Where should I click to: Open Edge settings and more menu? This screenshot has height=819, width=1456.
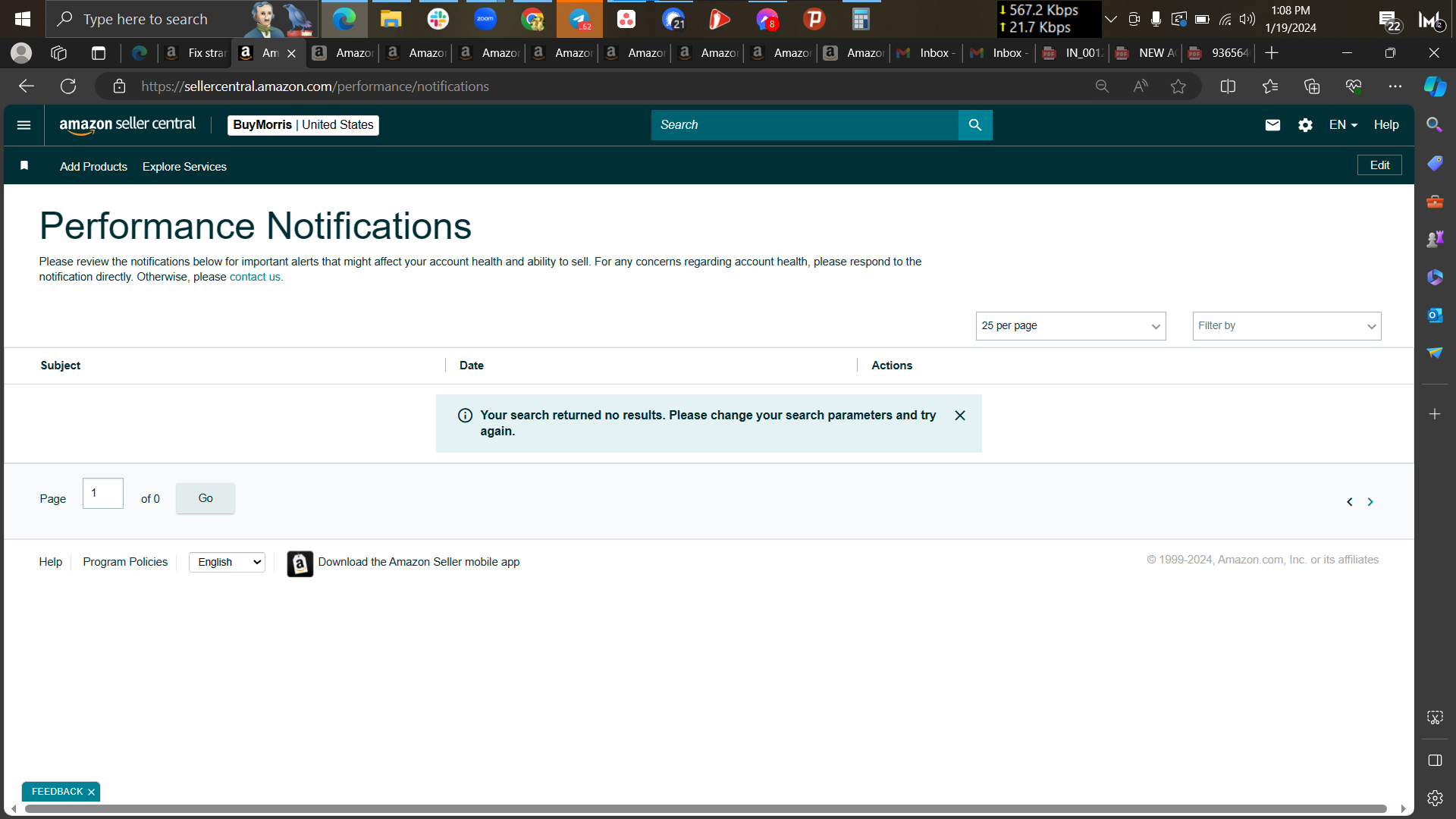tap(1395, 86)
